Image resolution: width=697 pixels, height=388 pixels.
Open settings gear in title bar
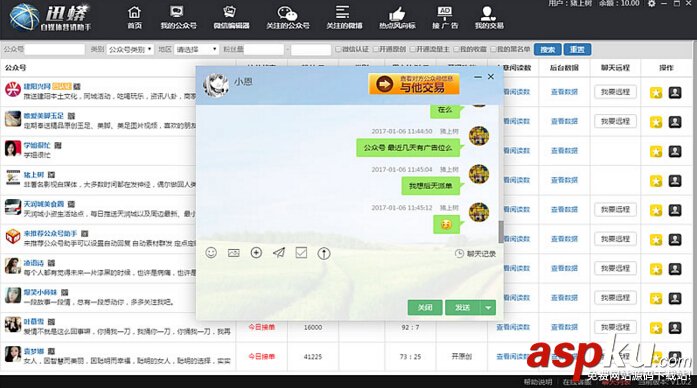point(651,4)
